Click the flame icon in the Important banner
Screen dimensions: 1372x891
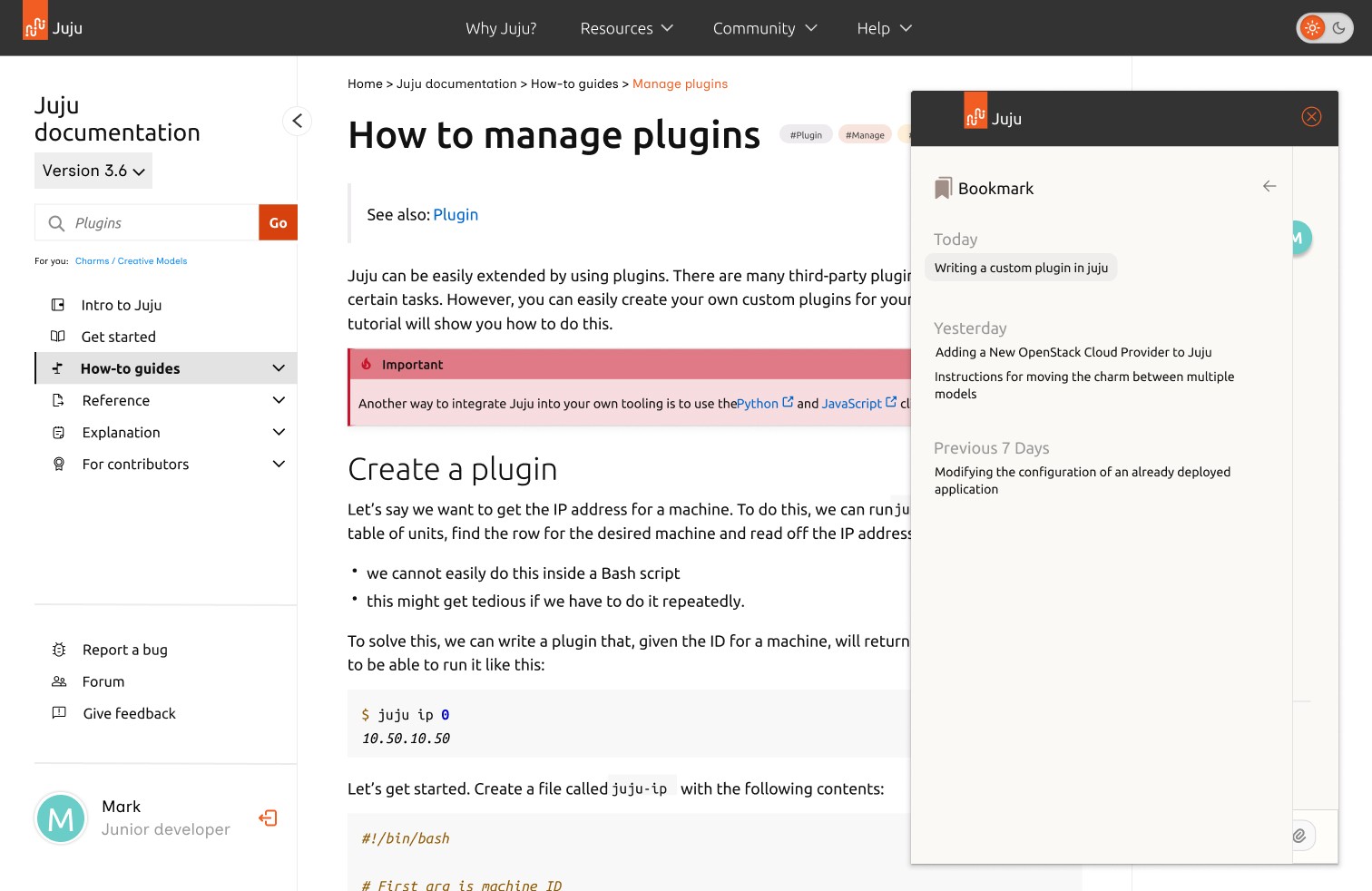tap(367, 364)
